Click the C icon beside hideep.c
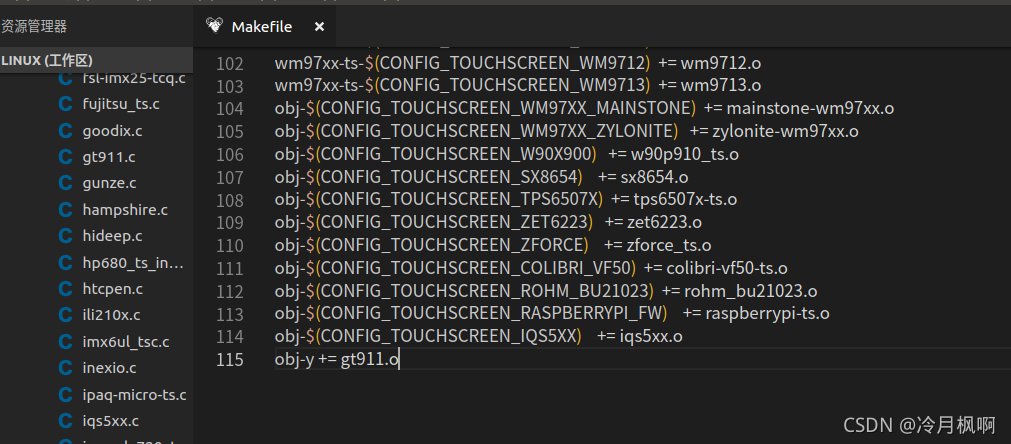 pos(65,236)
